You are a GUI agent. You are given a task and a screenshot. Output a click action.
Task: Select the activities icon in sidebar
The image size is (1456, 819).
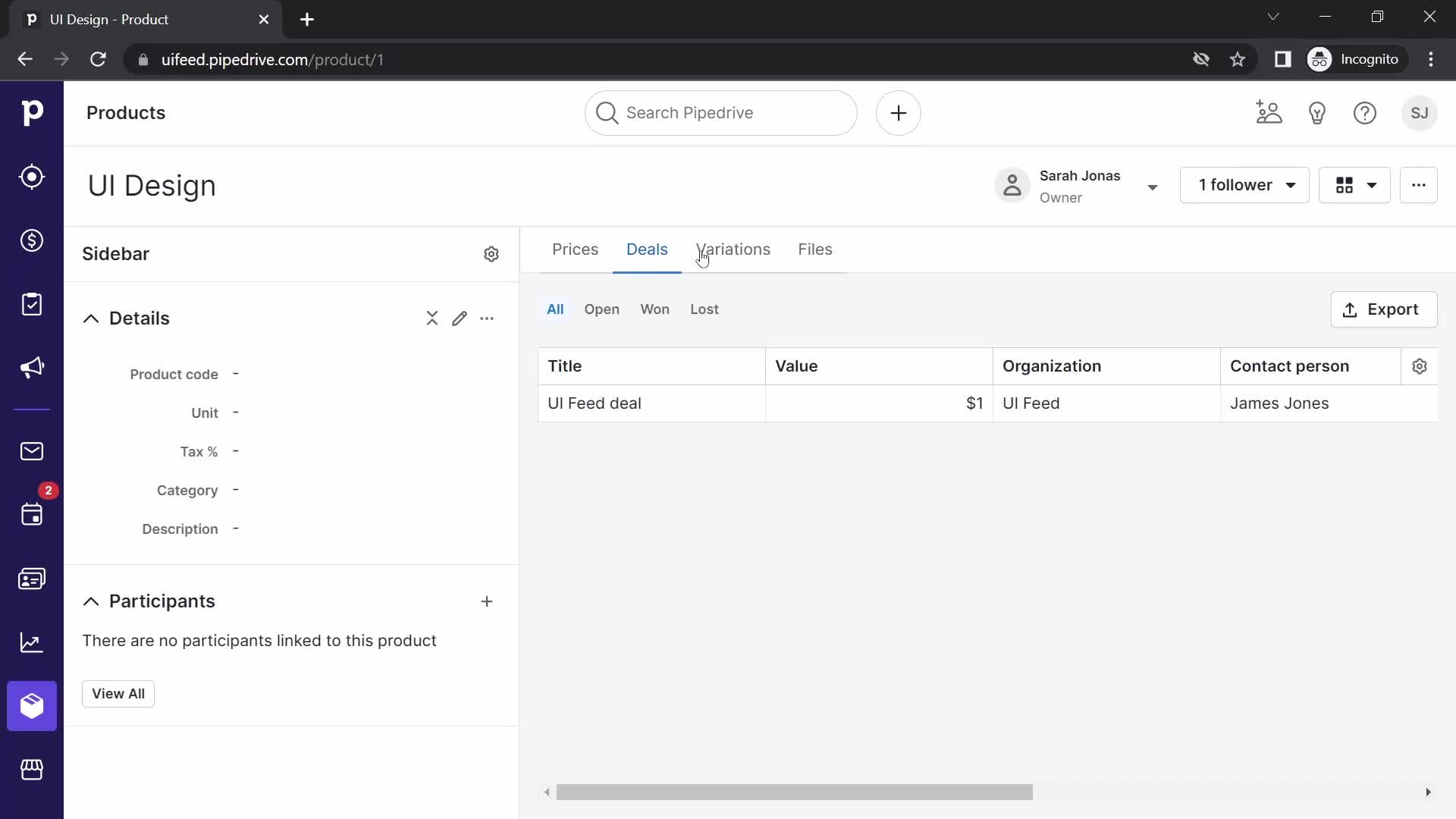[x=32, y=305]
